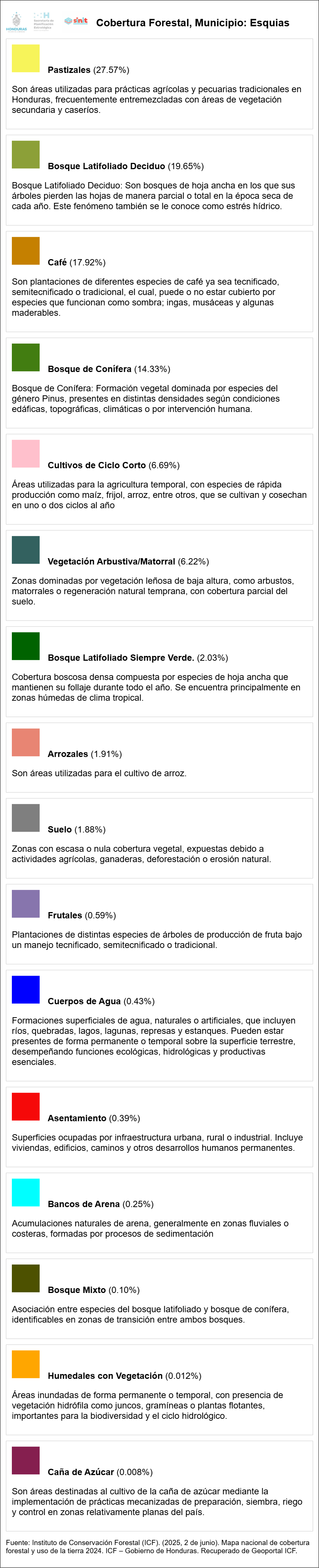Click the dark green Bosque Latifoliado Siempre Verde swatch

[26, 646]
